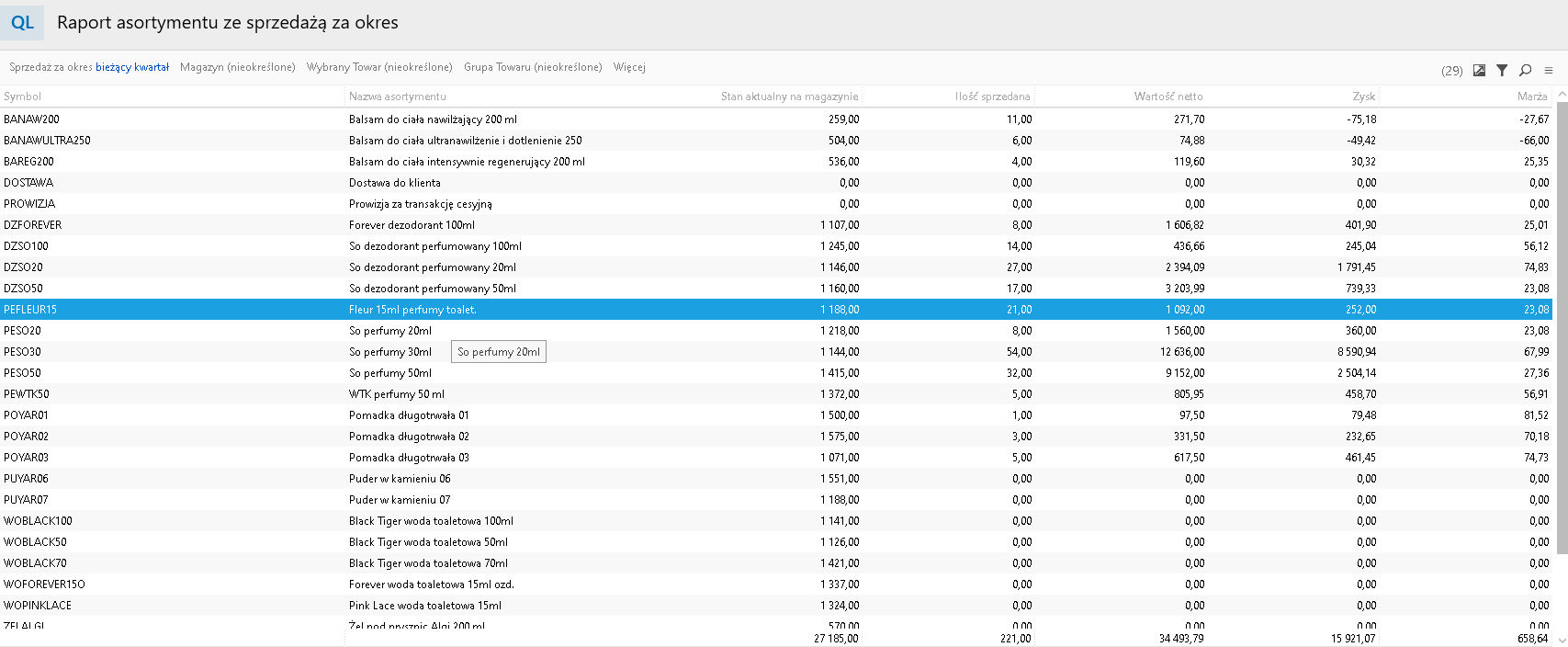Open search with the magnifier icon

pyautogui.click(x=1525, y=70)
